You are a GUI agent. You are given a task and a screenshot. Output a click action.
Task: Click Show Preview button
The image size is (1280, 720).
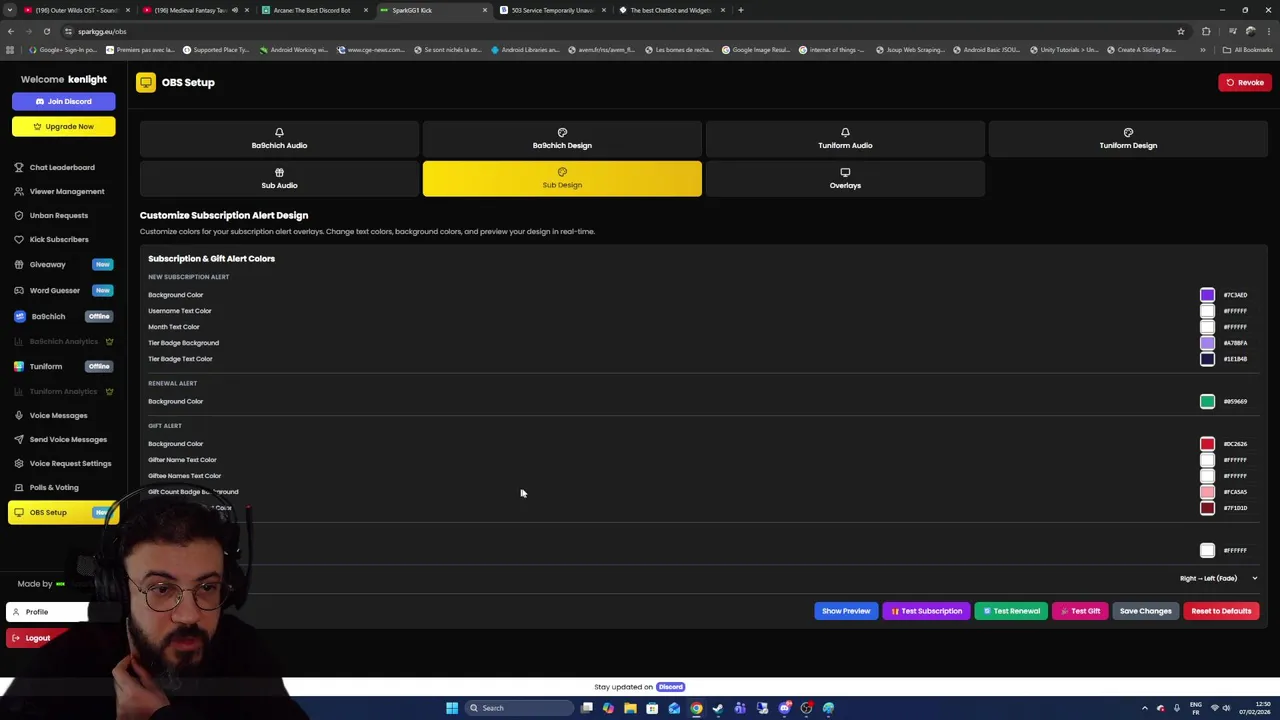click(846, 611)
